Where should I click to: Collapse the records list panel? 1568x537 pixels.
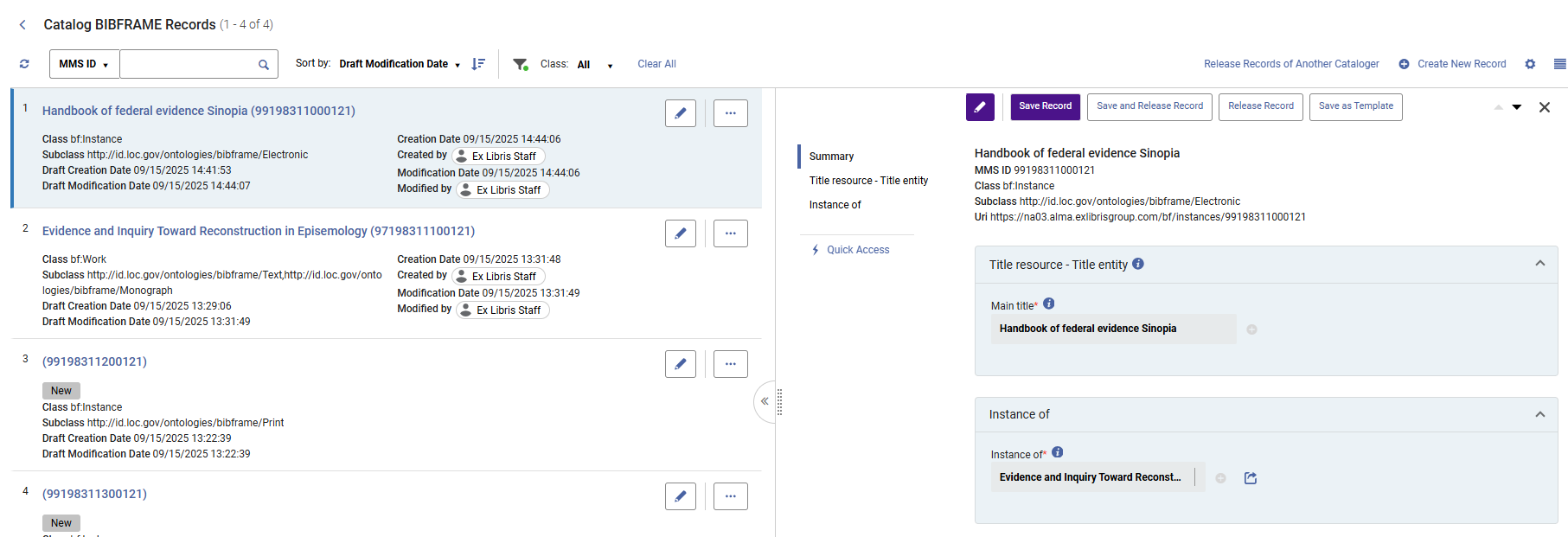pos(765,401)
